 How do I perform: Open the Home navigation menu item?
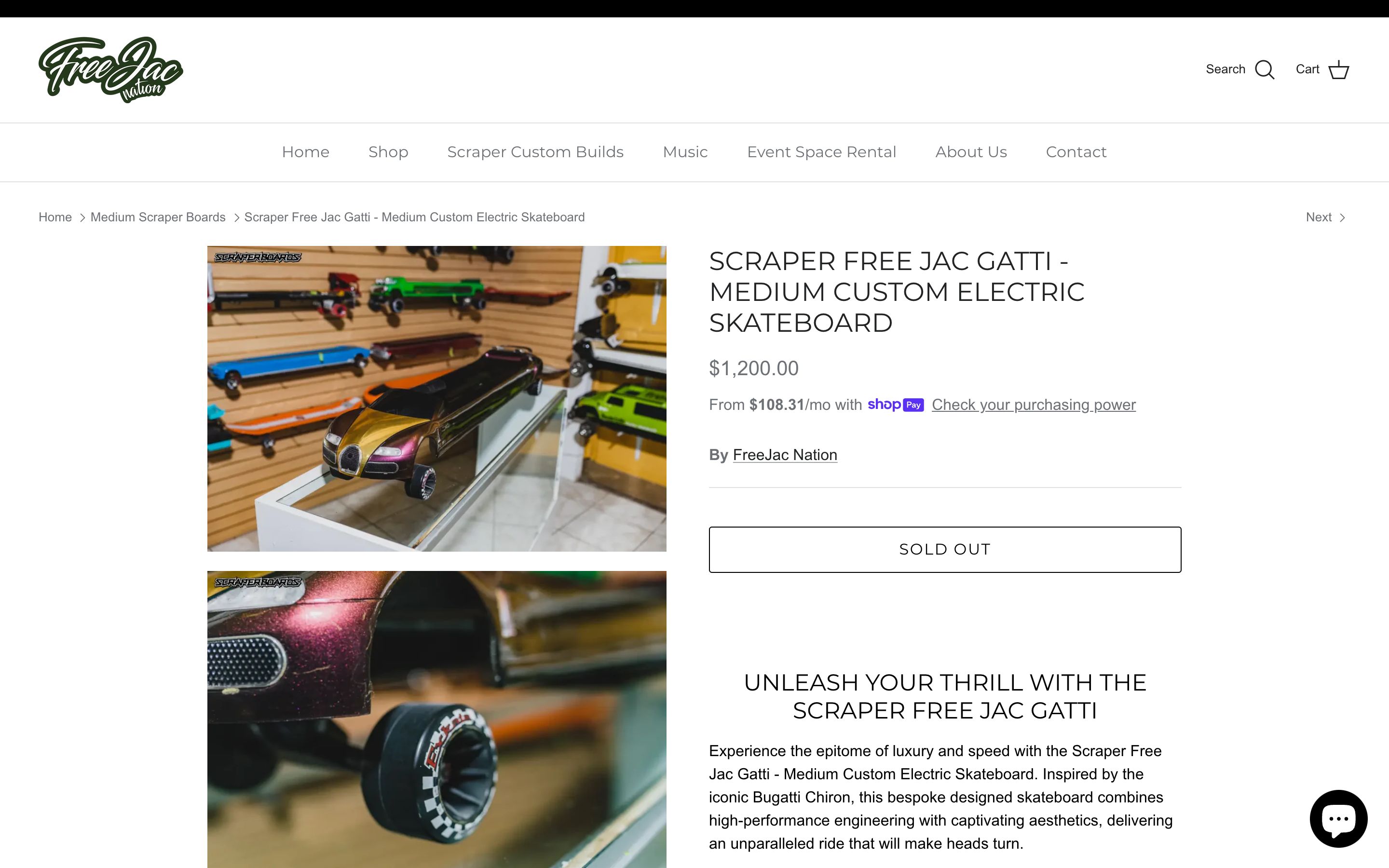[x=305, y=152]
